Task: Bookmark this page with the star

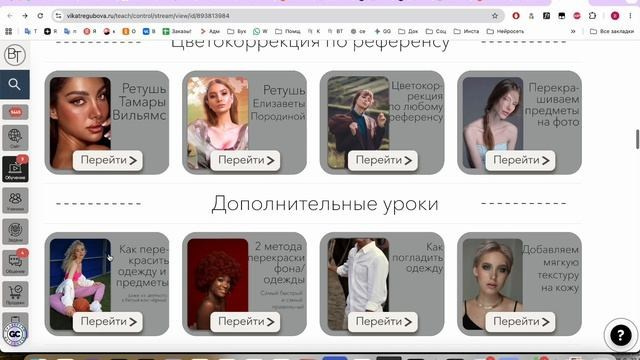Action: pyautogui.click(x=495, y=16)
